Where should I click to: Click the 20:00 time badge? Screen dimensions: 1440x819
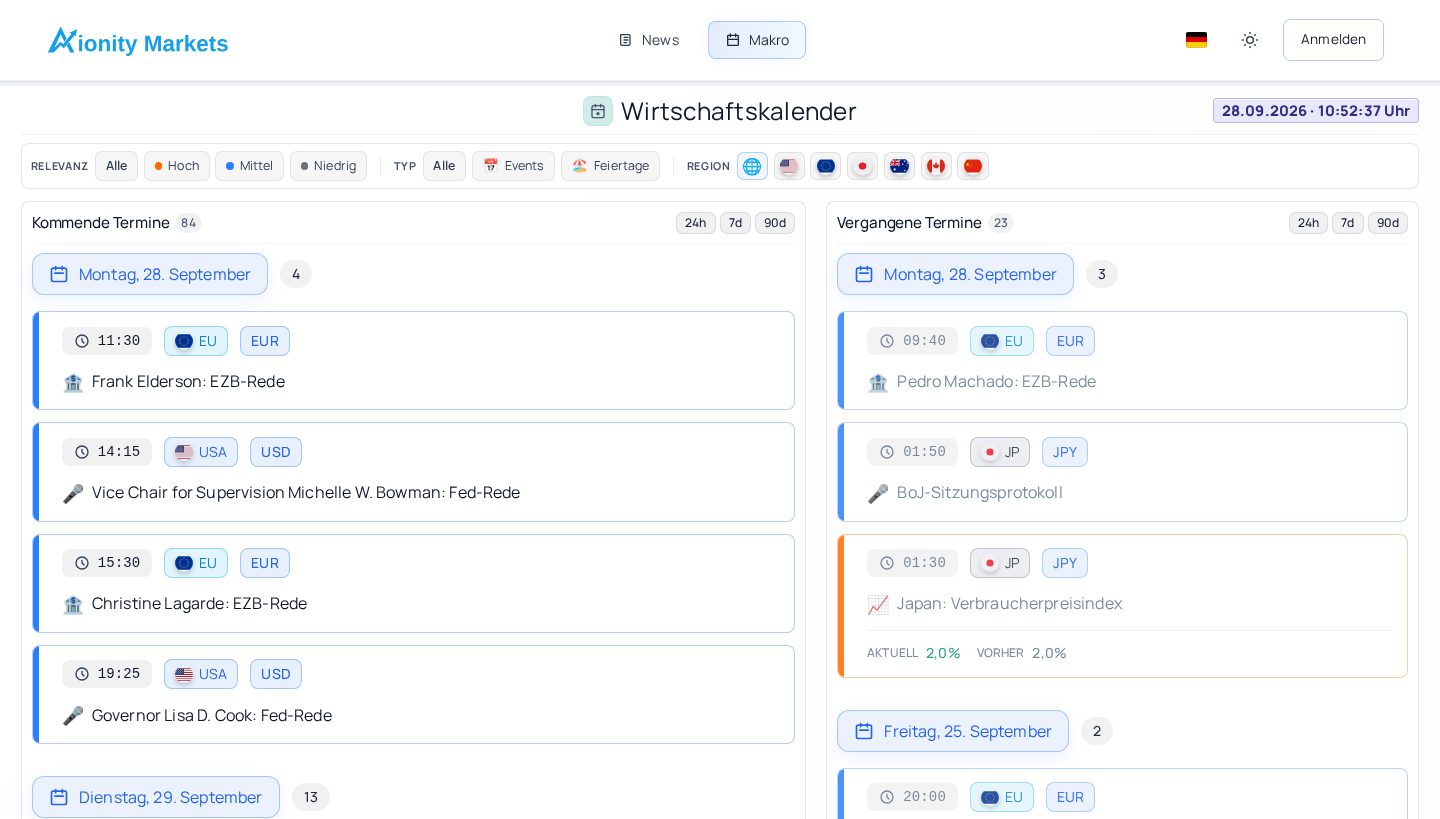click(x=912, y=797)
